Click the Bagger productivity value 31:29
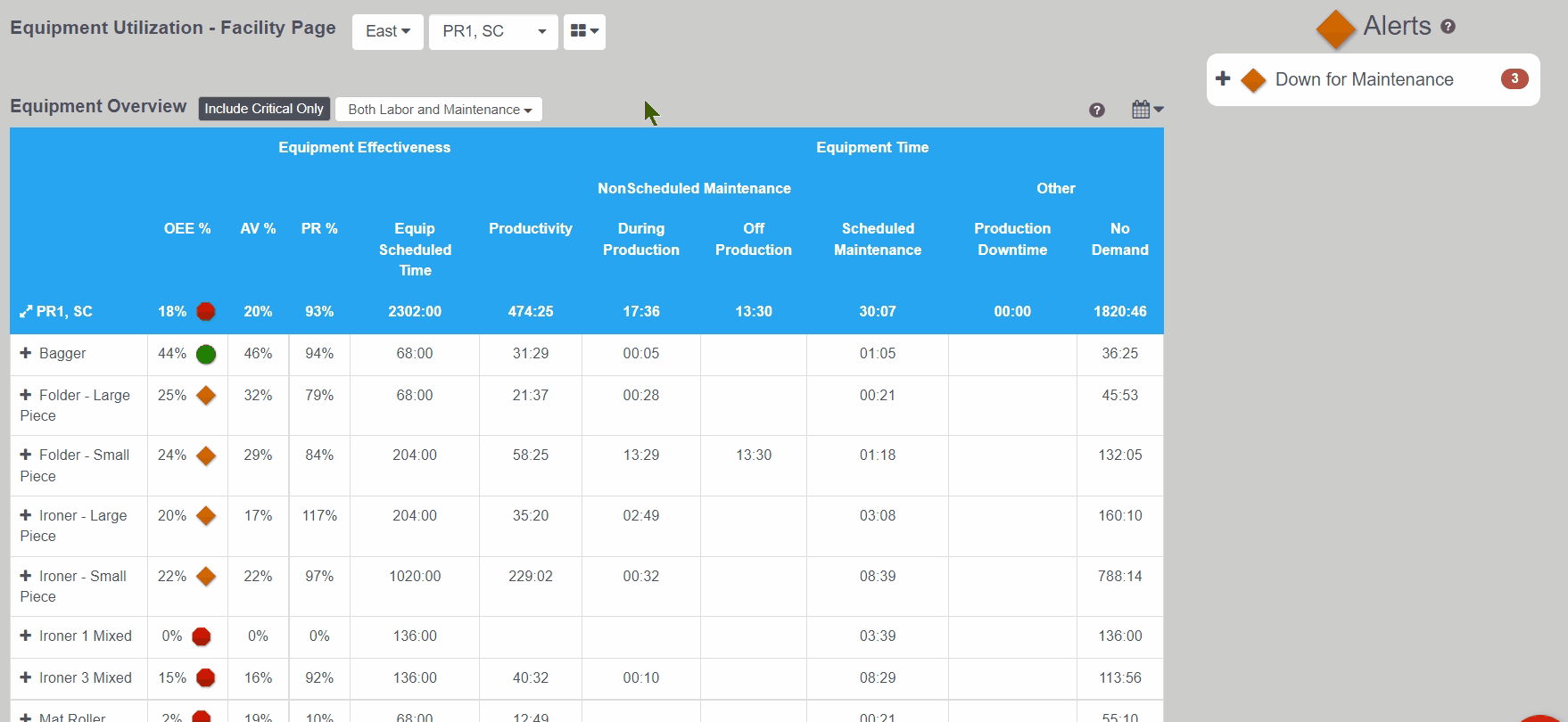 531,353
